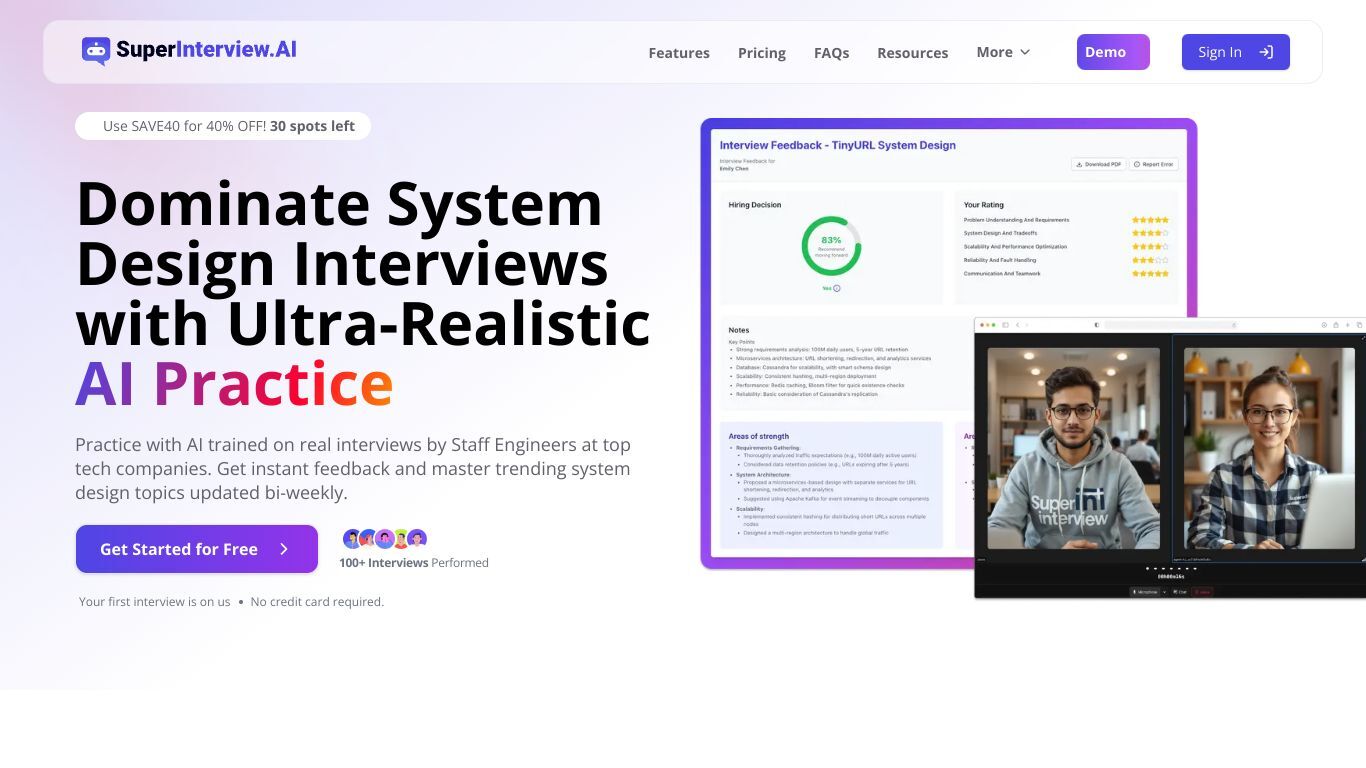Viewport: 1366px width, 768px height.
Task: Click the info icon beside Yes
Action: tap(837, 288)
